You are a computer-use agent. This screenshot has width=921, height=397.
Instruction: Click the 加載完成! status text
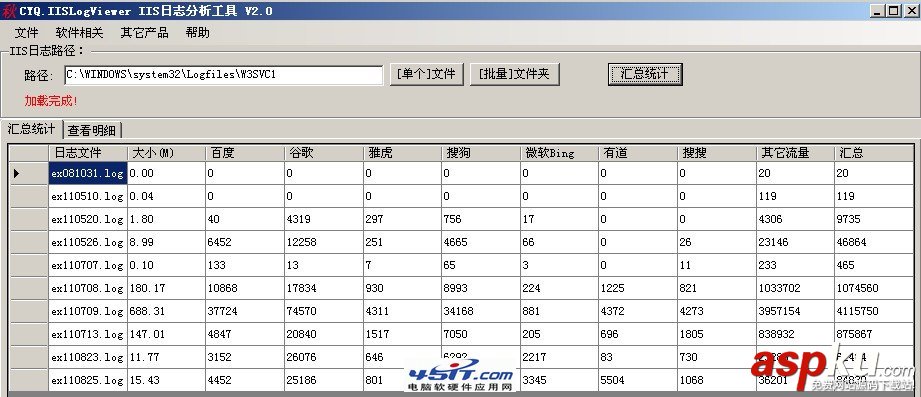click(x=51, y=101)
